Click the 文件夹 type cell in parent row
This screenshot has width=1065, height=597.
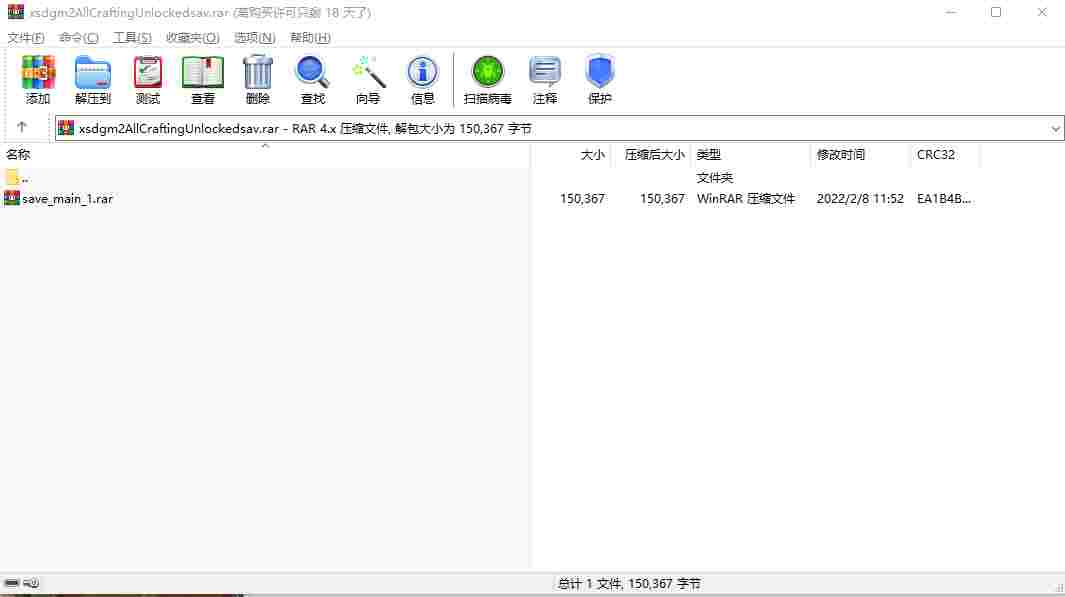click(715, 177)
